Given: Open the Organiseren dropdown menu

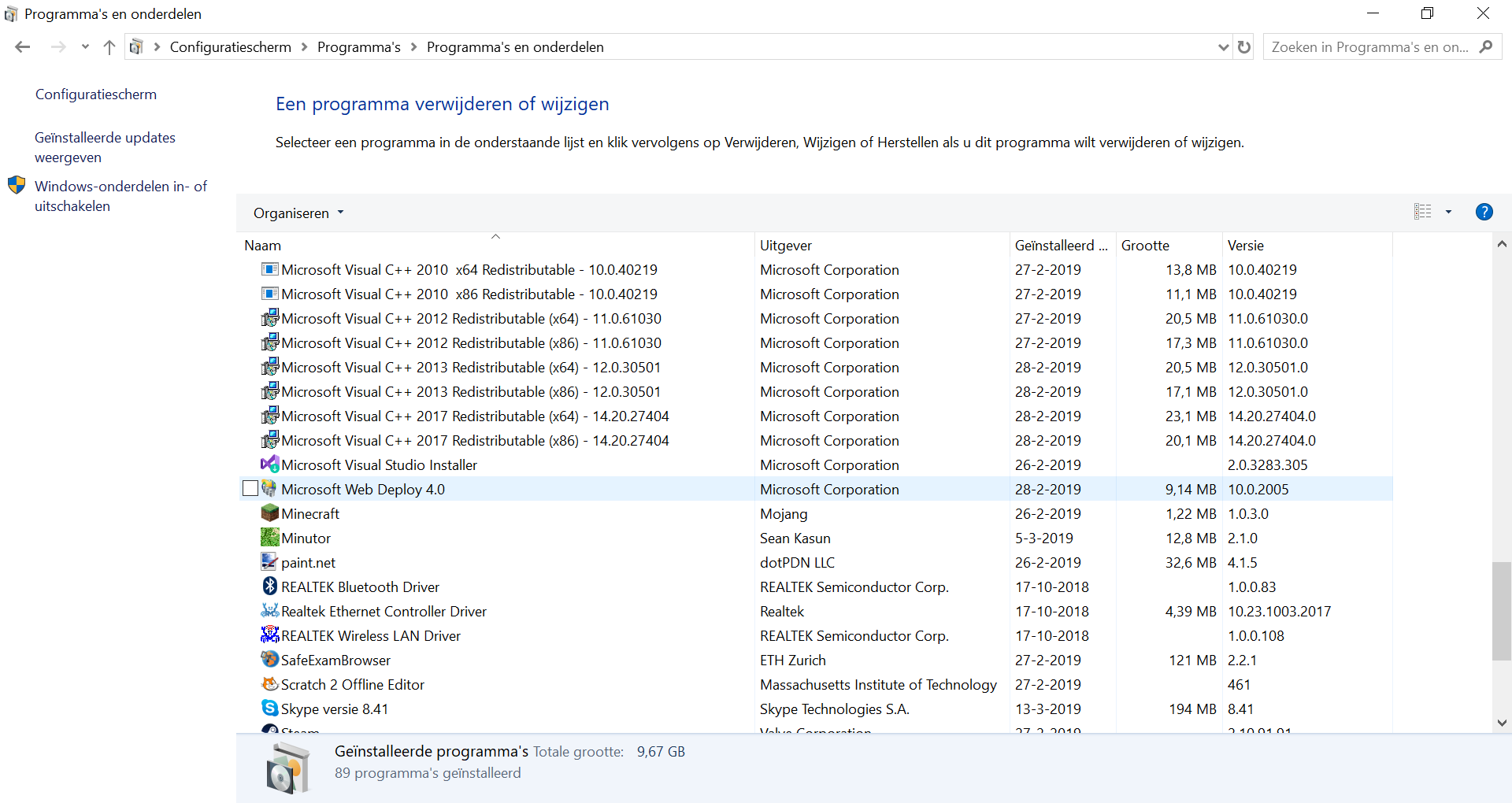Looking at the screenshot, I should (x=298, y=213).
